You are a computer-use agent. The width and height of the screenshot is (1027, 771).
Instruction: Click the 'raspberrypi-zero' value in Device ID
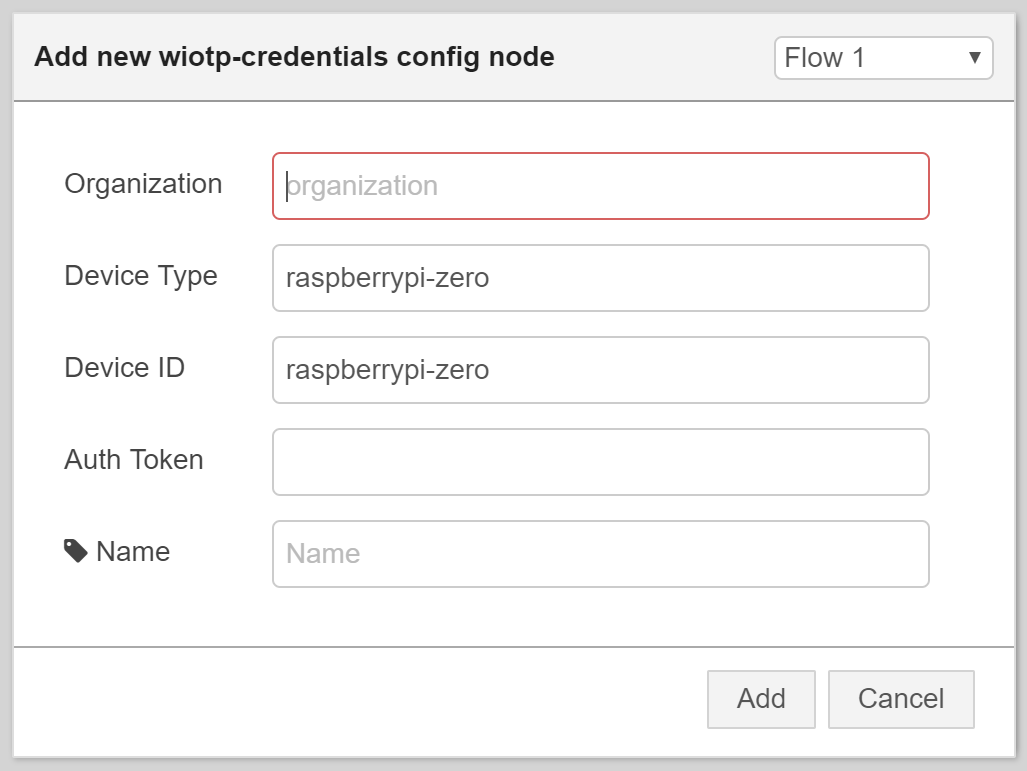(x=387, y=370)
